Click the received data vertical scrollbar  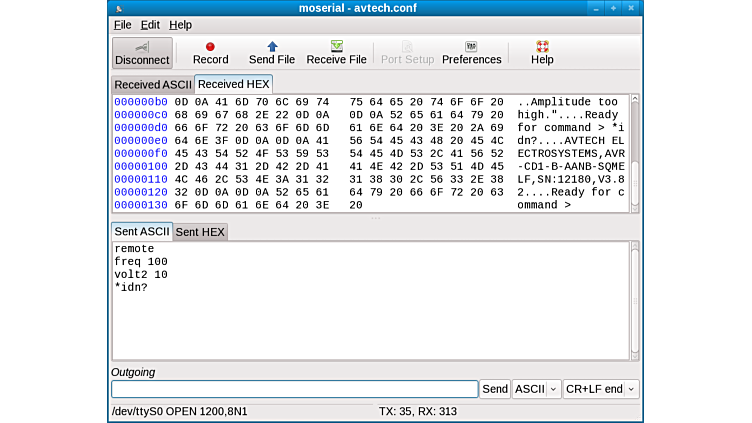point(634,150)
